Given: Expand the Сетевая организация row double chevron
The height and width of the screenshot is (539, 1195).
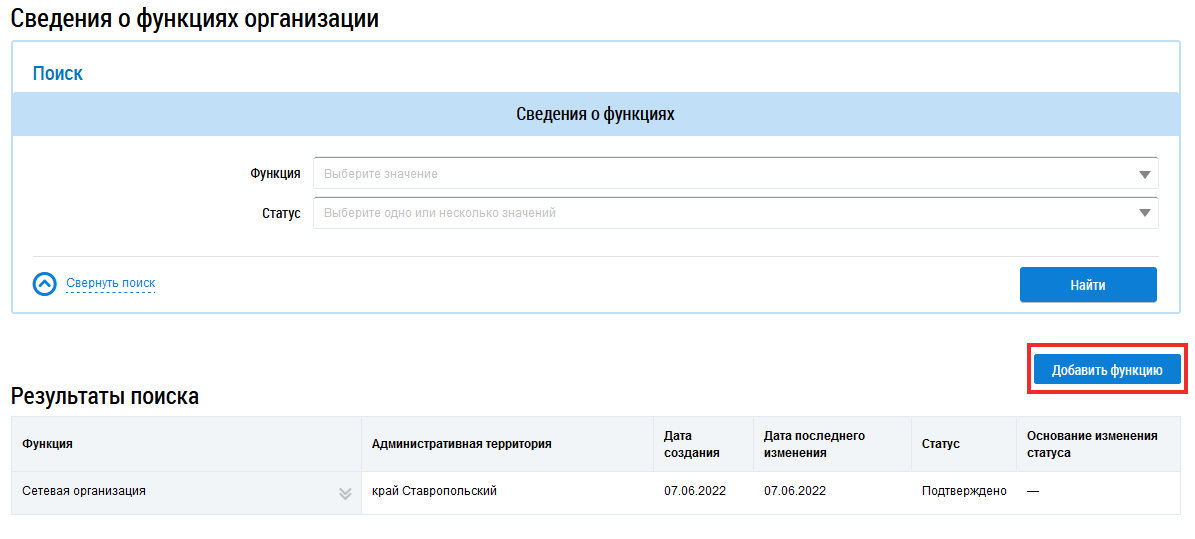Looking at the screenshot, I should [345, 493].
